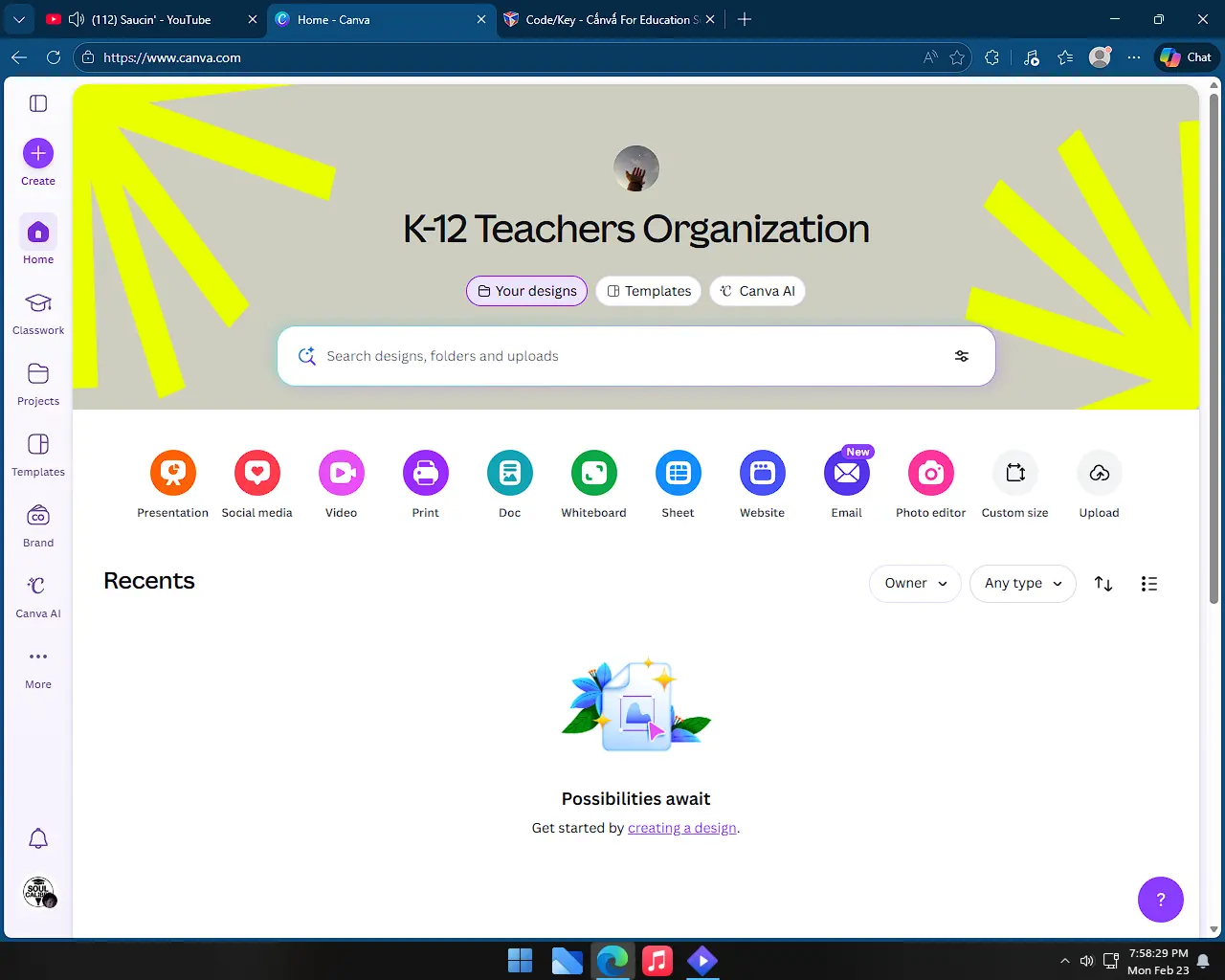Open the clock showing 7:58:29 PM
Viewport: 1225px width, 980px height.
(x=1158, y=961)
